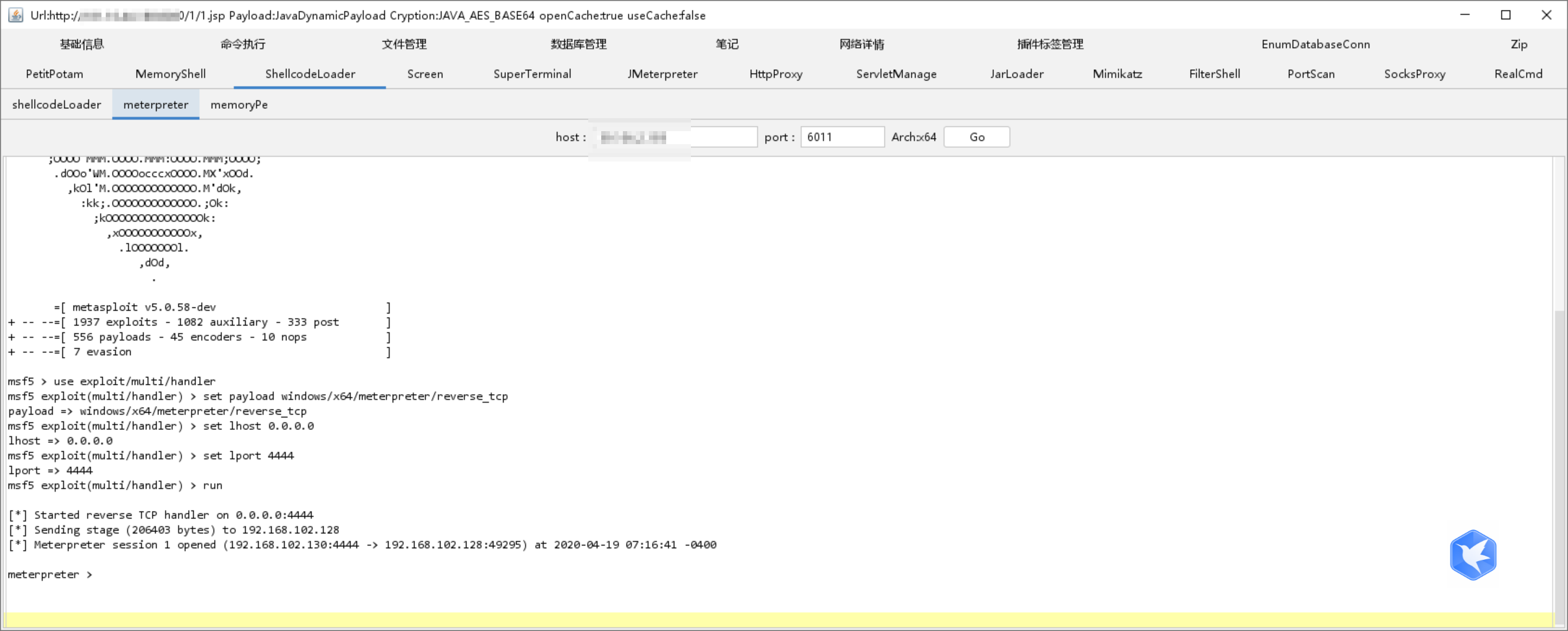Click the 'meterpreter >' prompt line
Image resolution: width=1568 pixels, height=631 pixels.
coord(49,575)
